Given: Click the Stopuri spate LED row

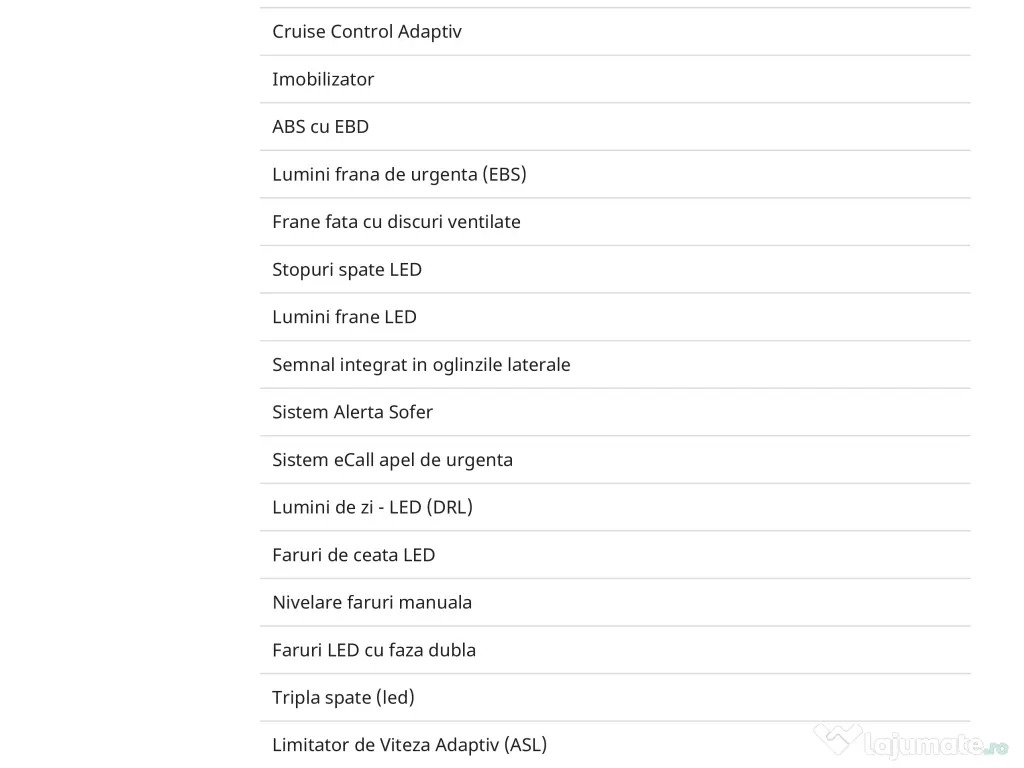Looking at the screenshot, I should [347, 270].
